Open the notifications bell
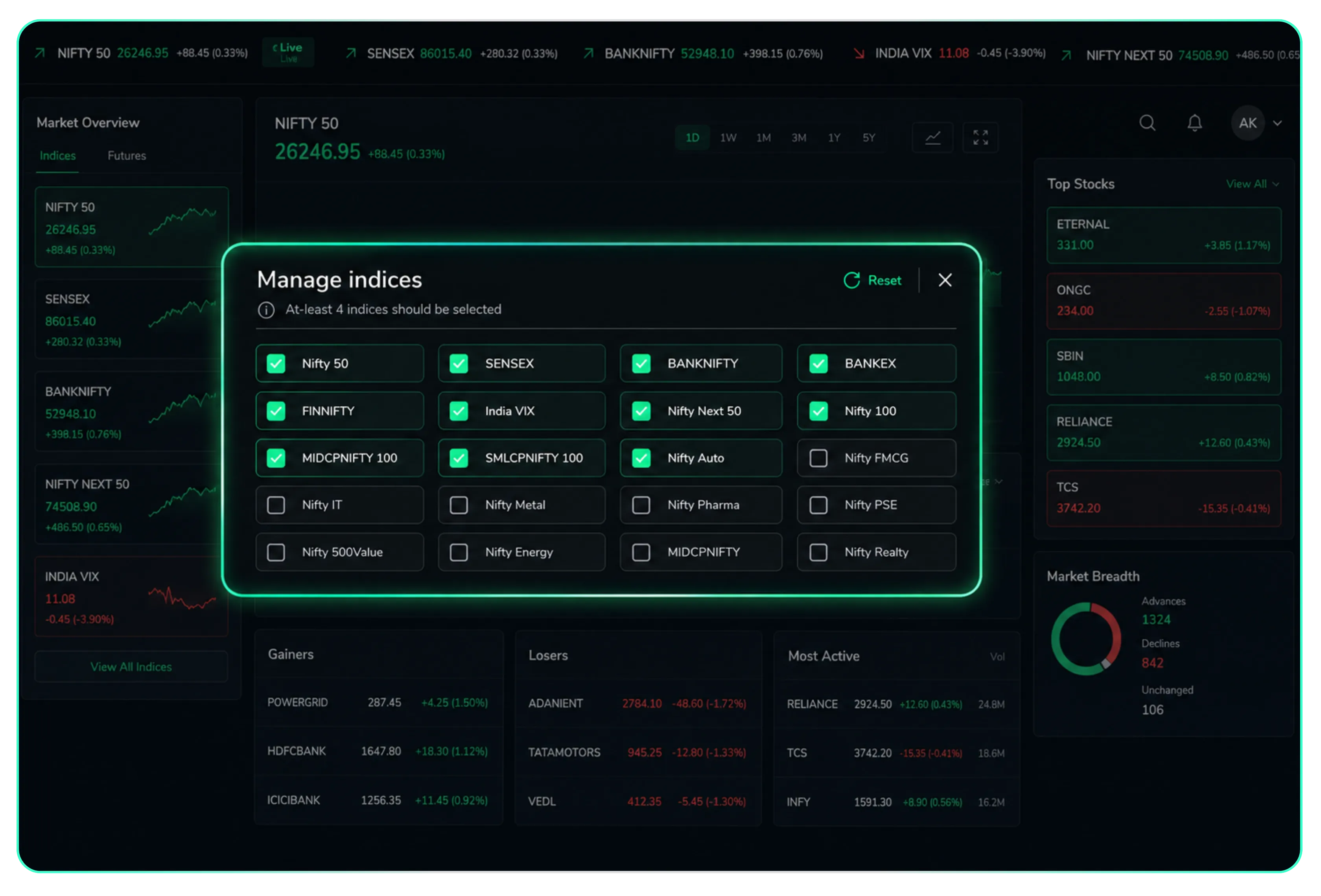This screenshot has height=896, width=1321. (x=1194, y=123)
